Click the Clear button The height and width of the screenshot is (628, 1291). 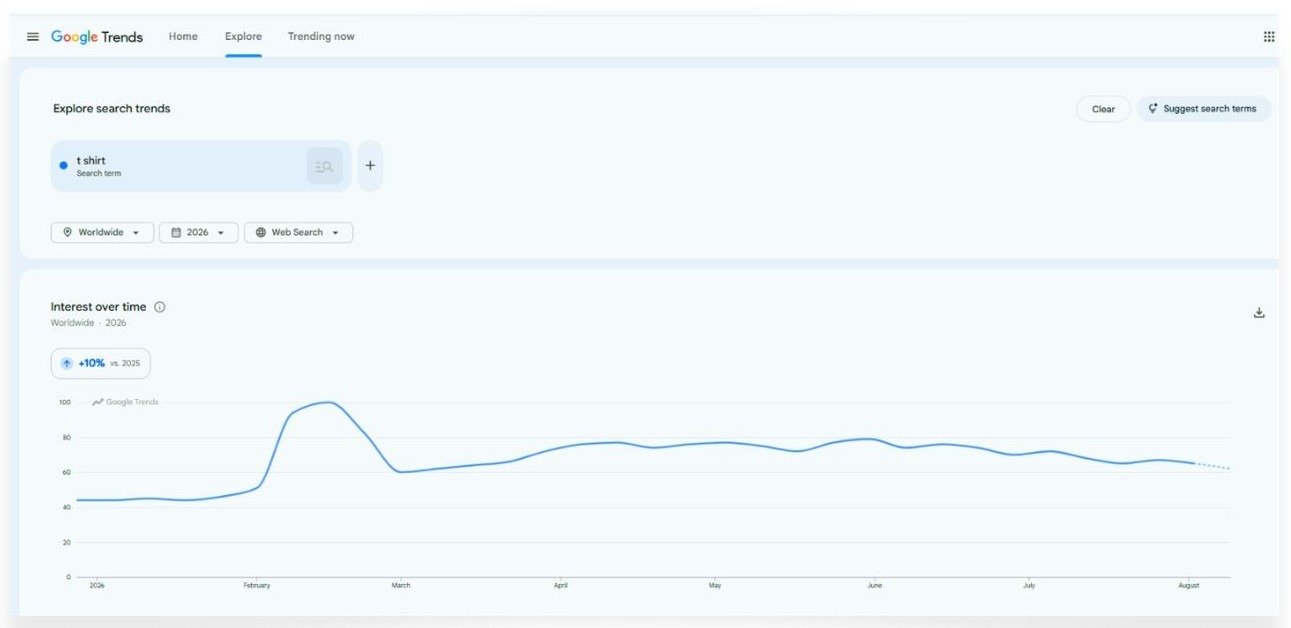click(1103, 109)
